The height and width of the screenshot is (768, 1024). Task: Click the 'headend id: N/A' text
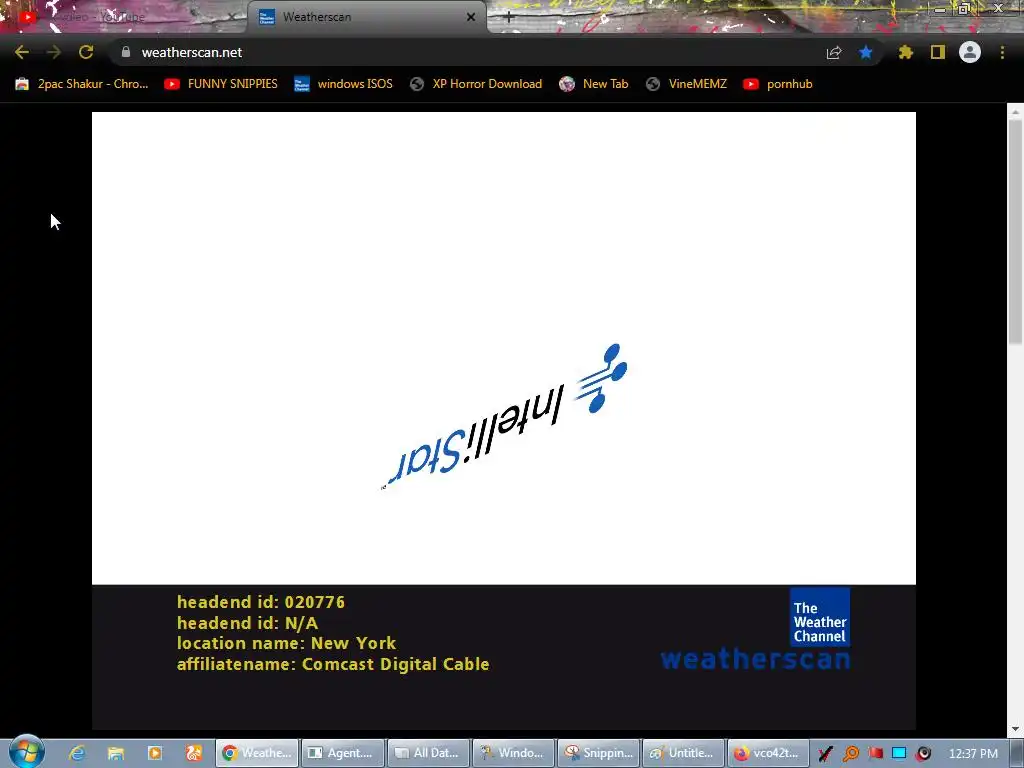[248, 623]
